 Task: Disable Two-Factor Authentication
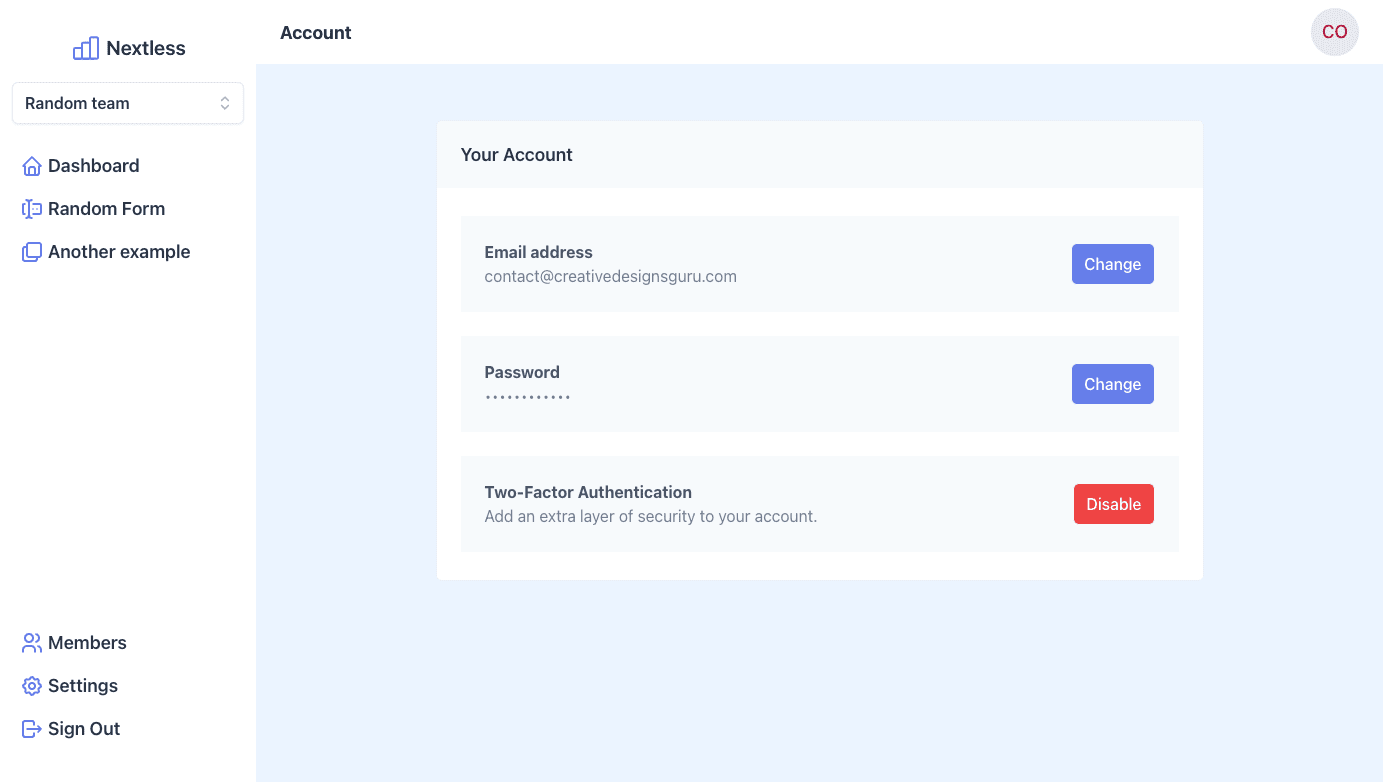pyautogui.click(x=1113, y=504)
